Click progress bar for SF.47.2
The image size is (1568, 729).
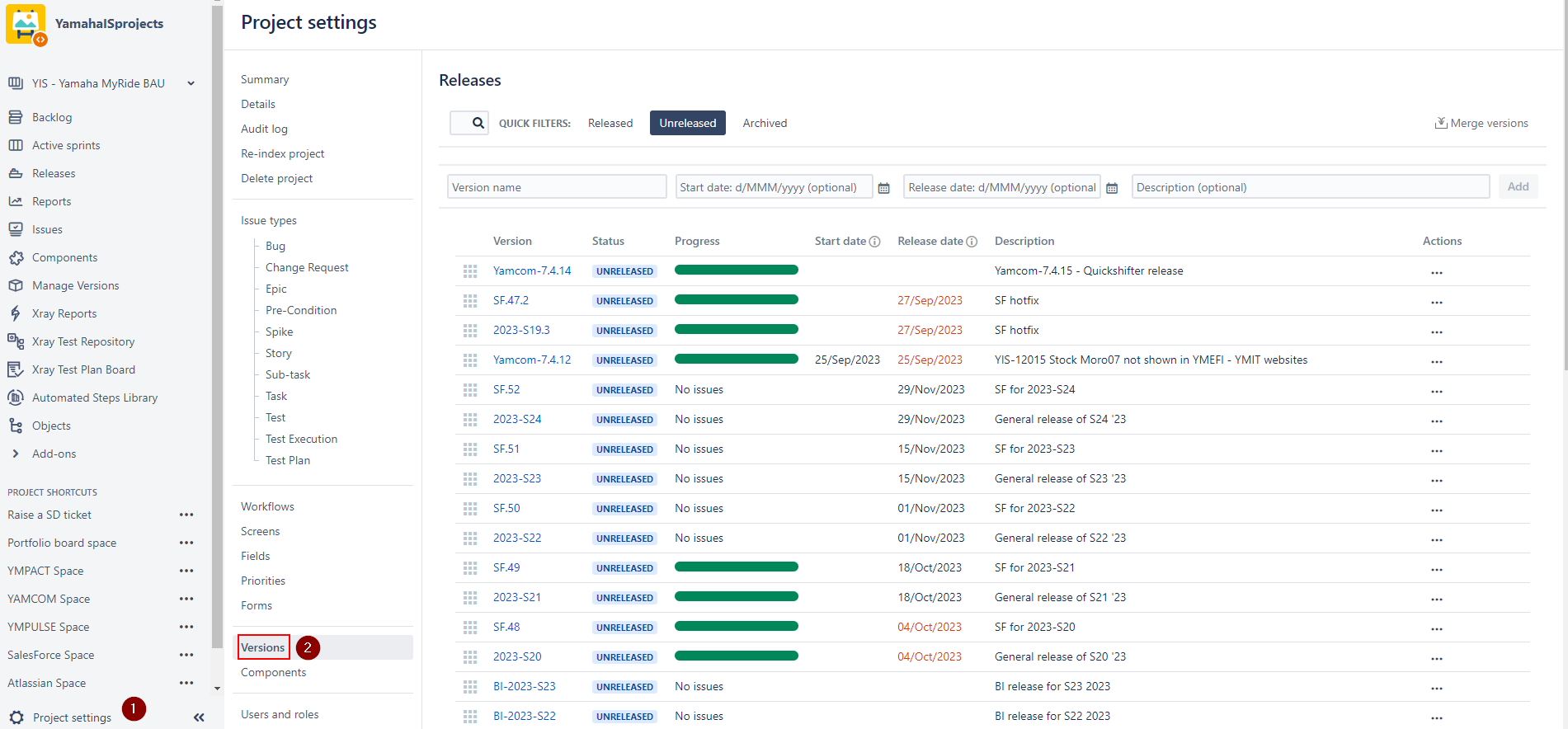[737, 299]
